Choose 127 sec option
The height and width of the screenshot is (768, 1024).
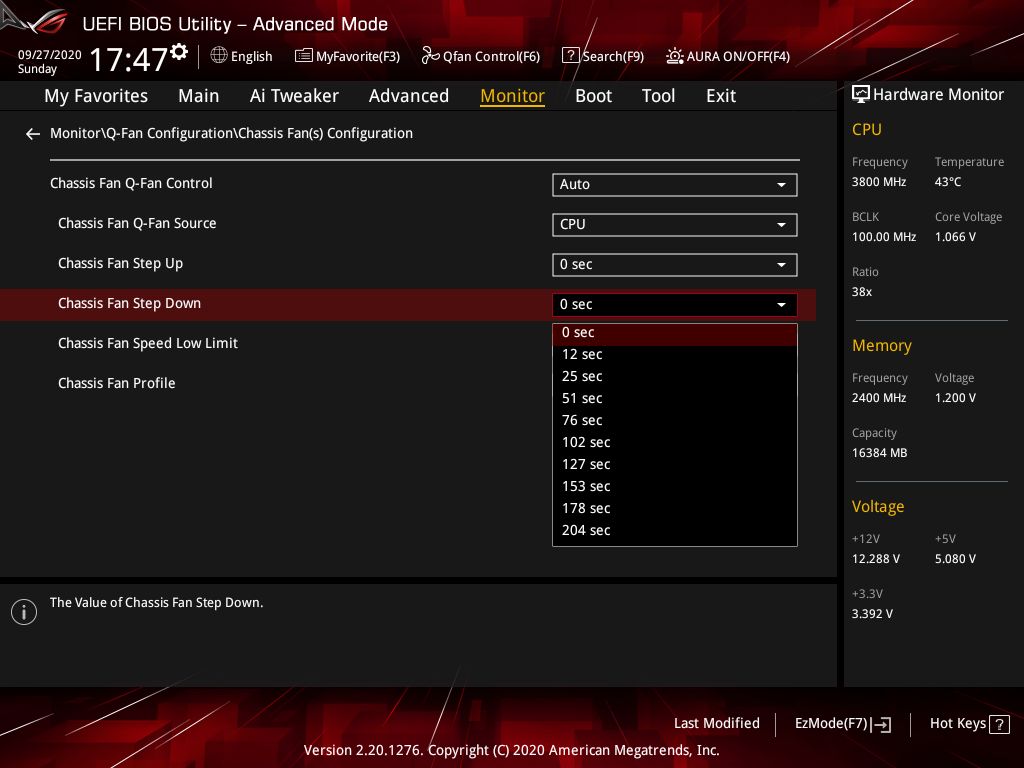click(x=675, y=464)
